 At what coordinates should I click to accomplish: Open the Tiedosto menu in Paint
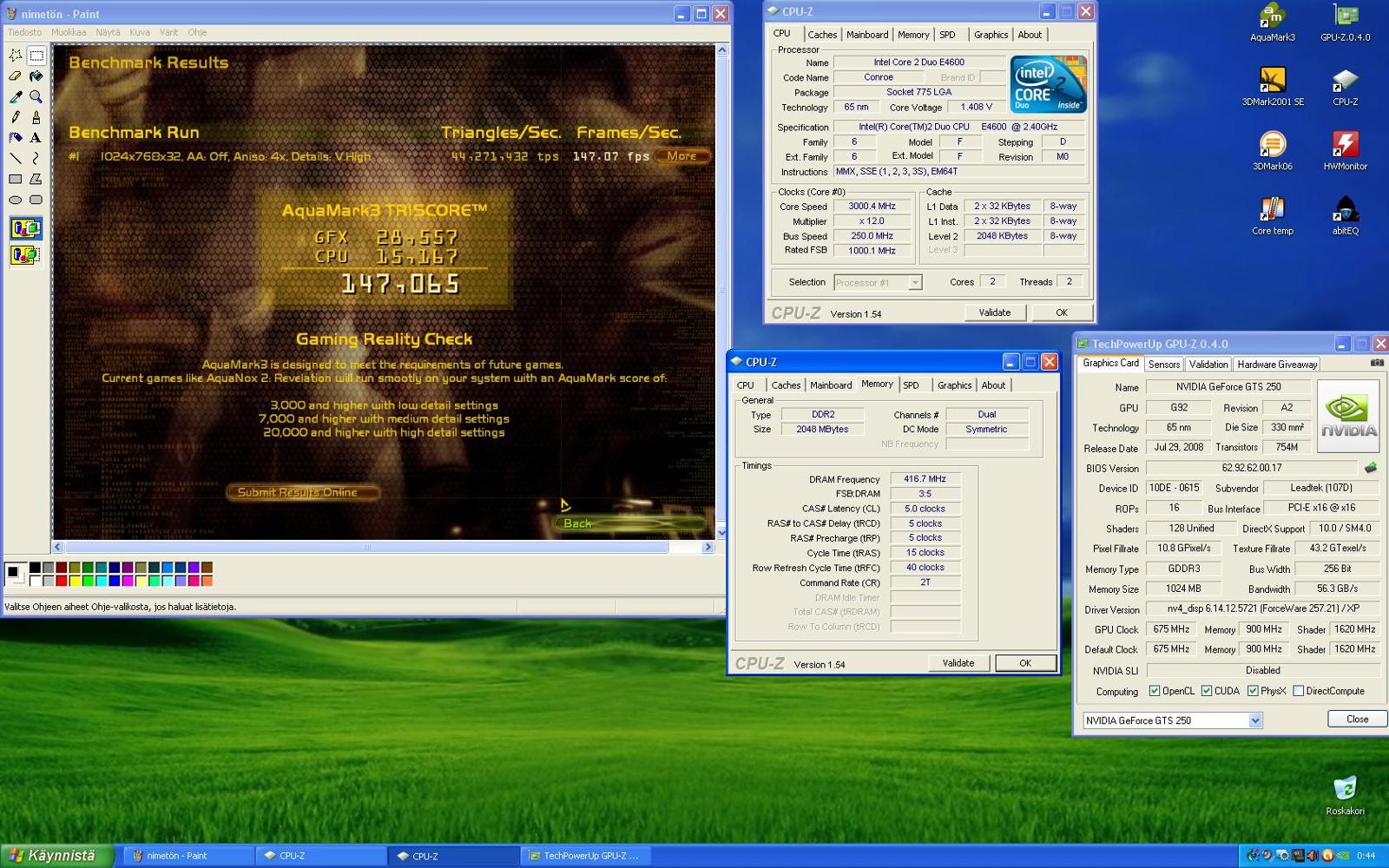tap(24, 32)
